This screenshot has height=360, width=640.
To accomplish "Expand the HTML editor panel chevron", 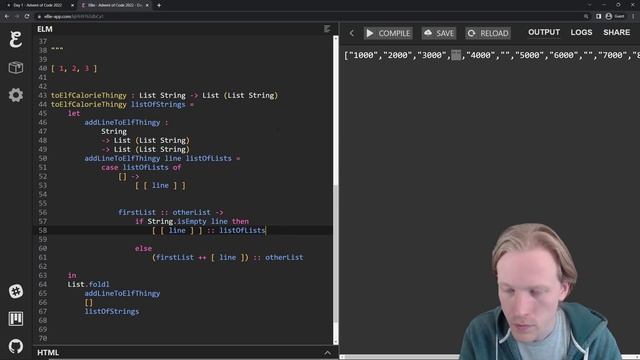I will point(327,353).
